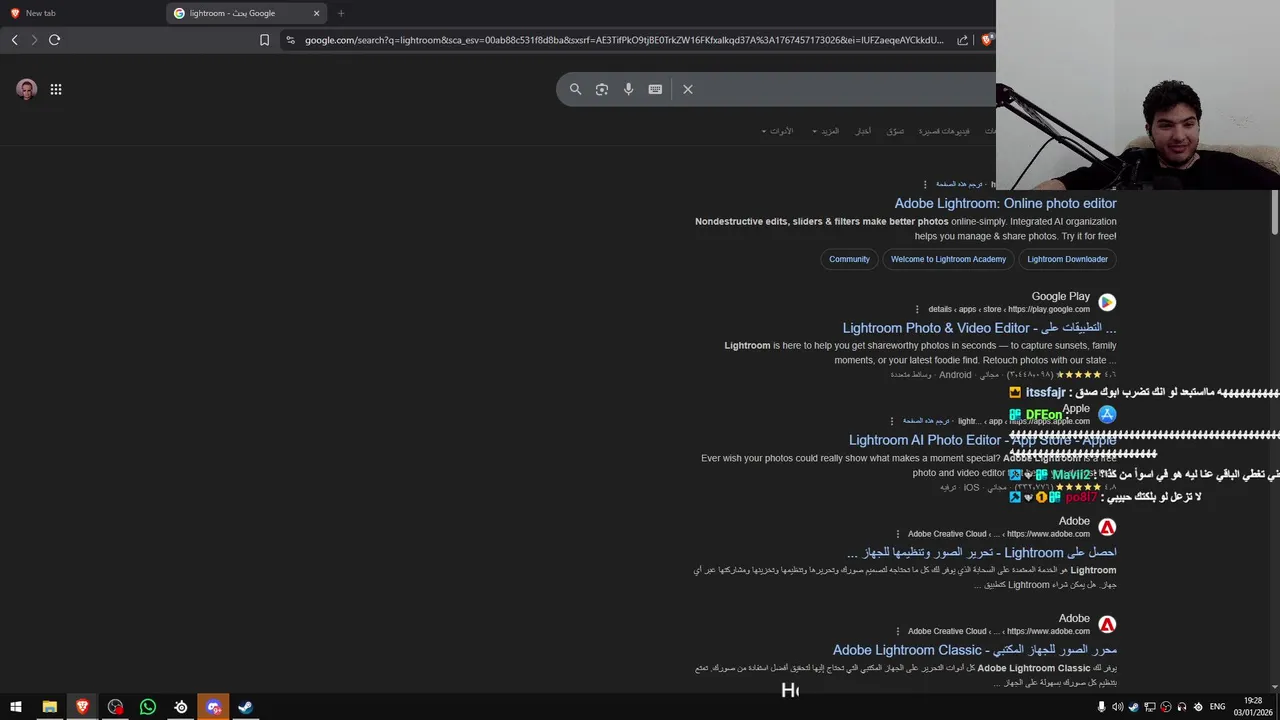Select the فيديوهات قصيرة short videos tab
1280x720 pixels.
(x=944, y=131)
